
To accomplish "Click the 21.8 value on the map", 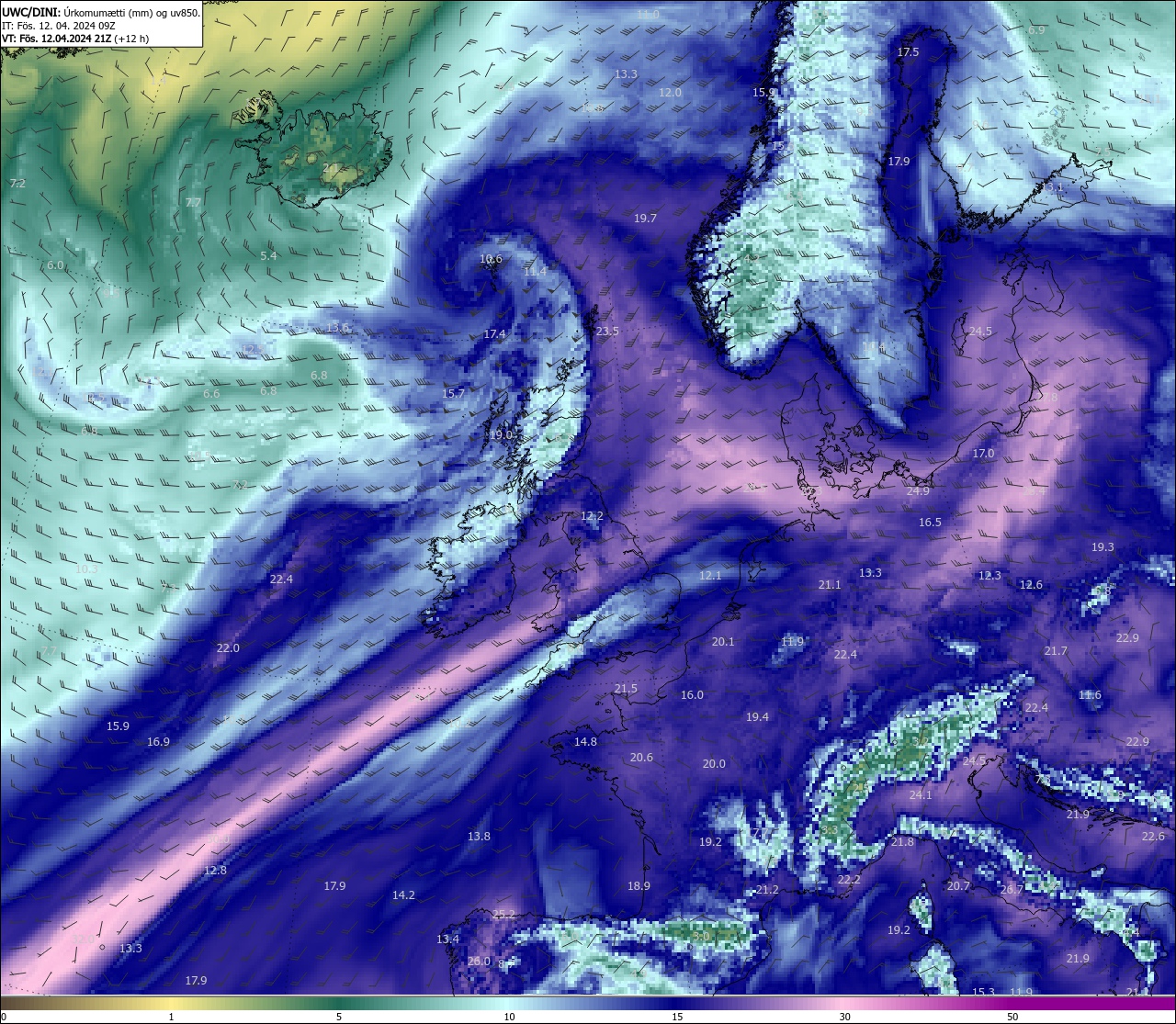I will point(902,843).
